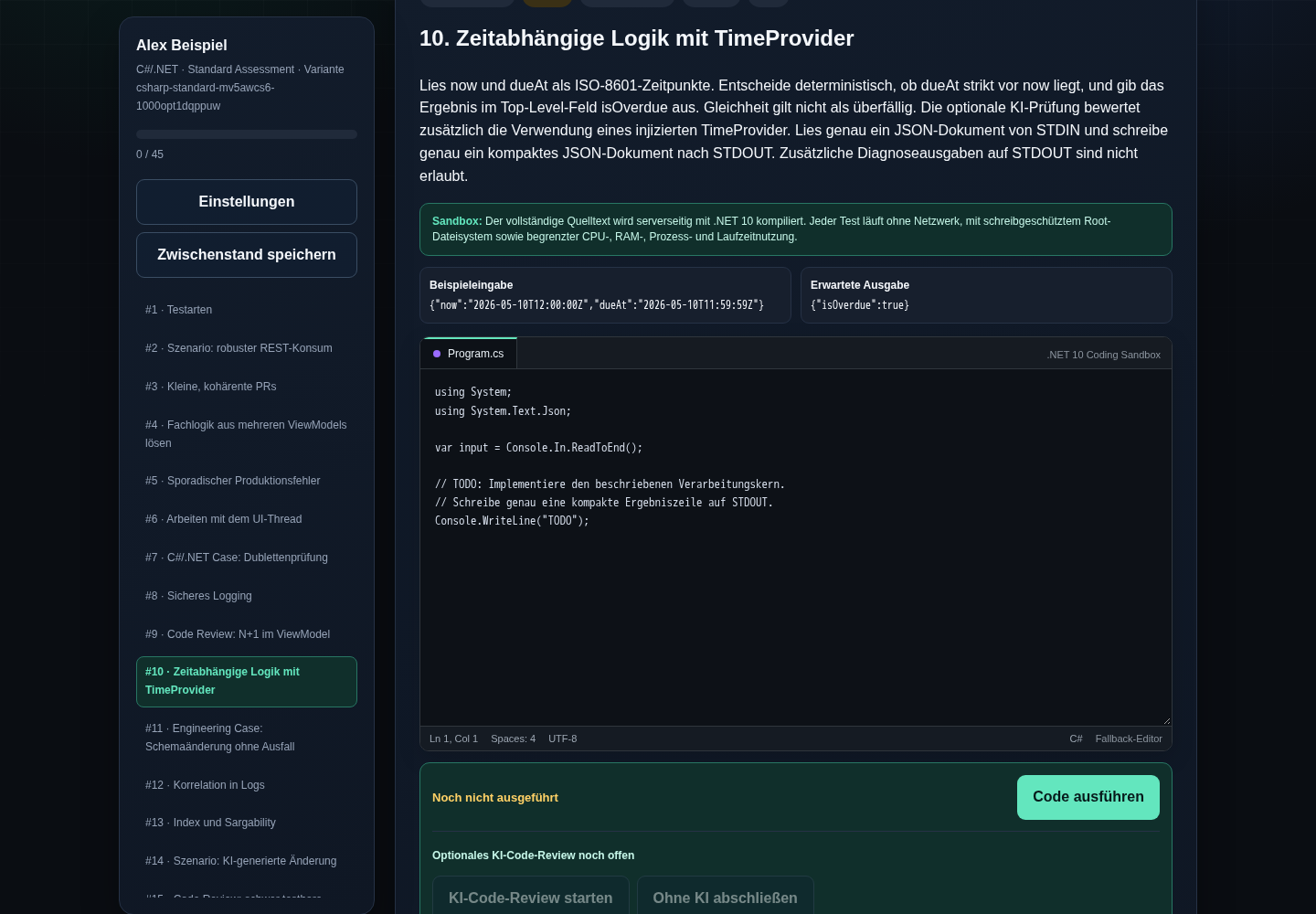
Task: Click the Beispieleingabe JSON sample text
Action: 597,305
